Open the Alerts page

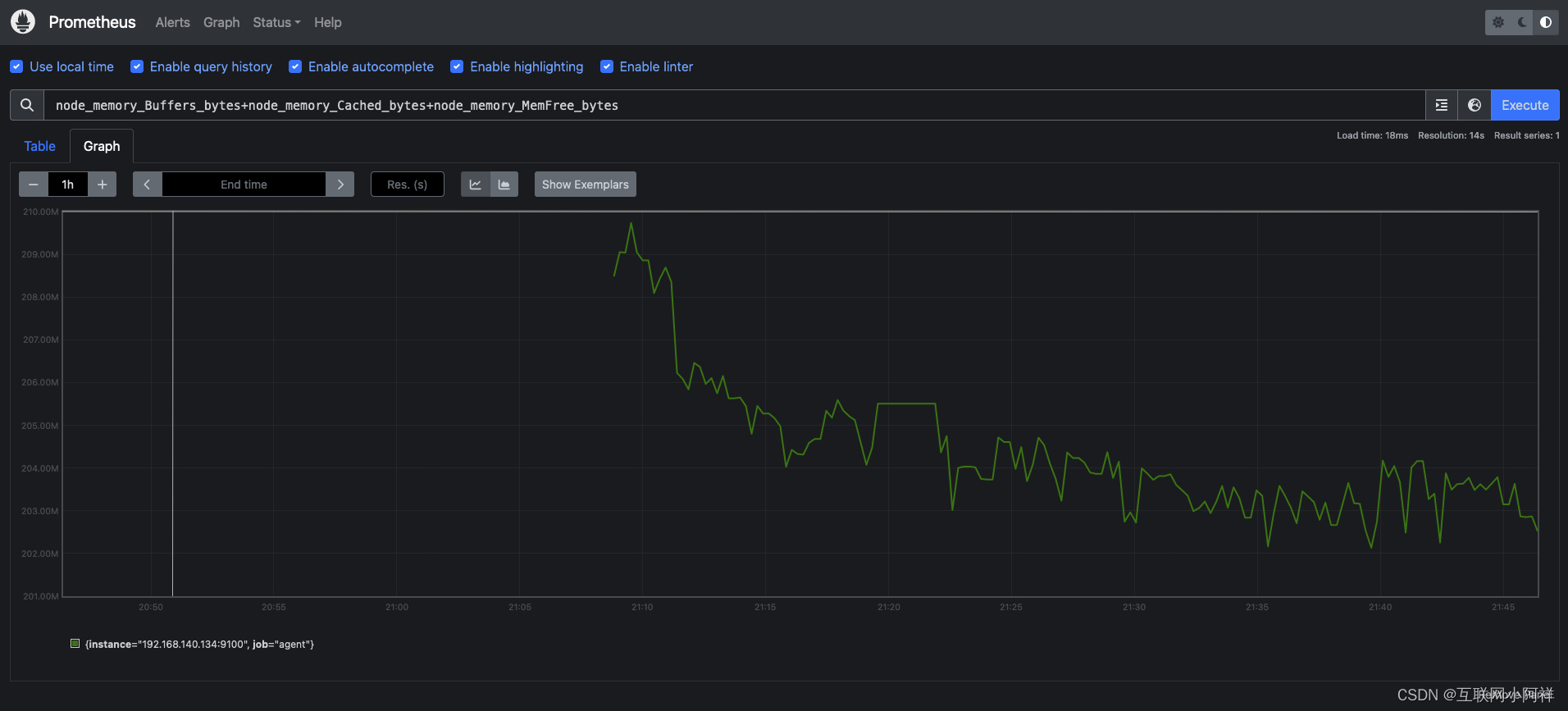click(x=173, y=22)
